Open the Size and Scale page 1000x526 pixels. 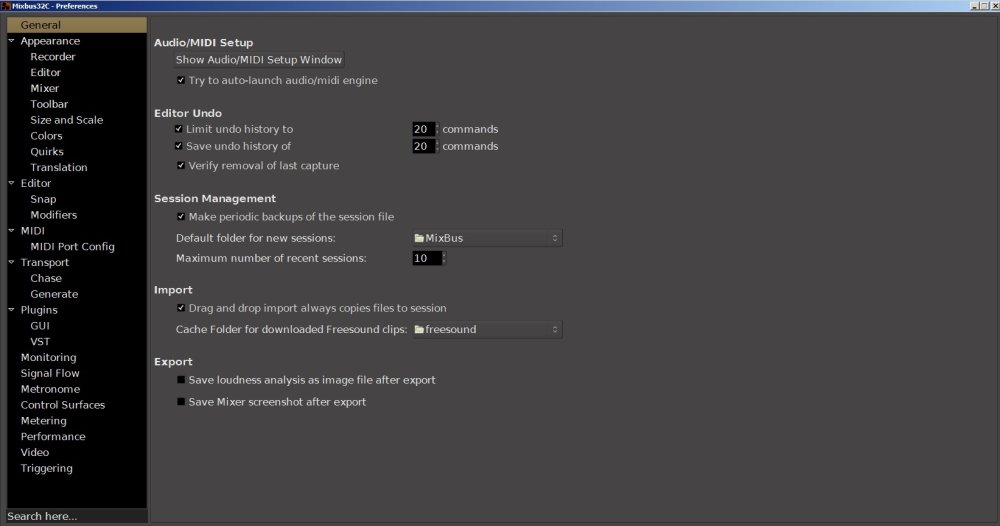pos(66,120)
